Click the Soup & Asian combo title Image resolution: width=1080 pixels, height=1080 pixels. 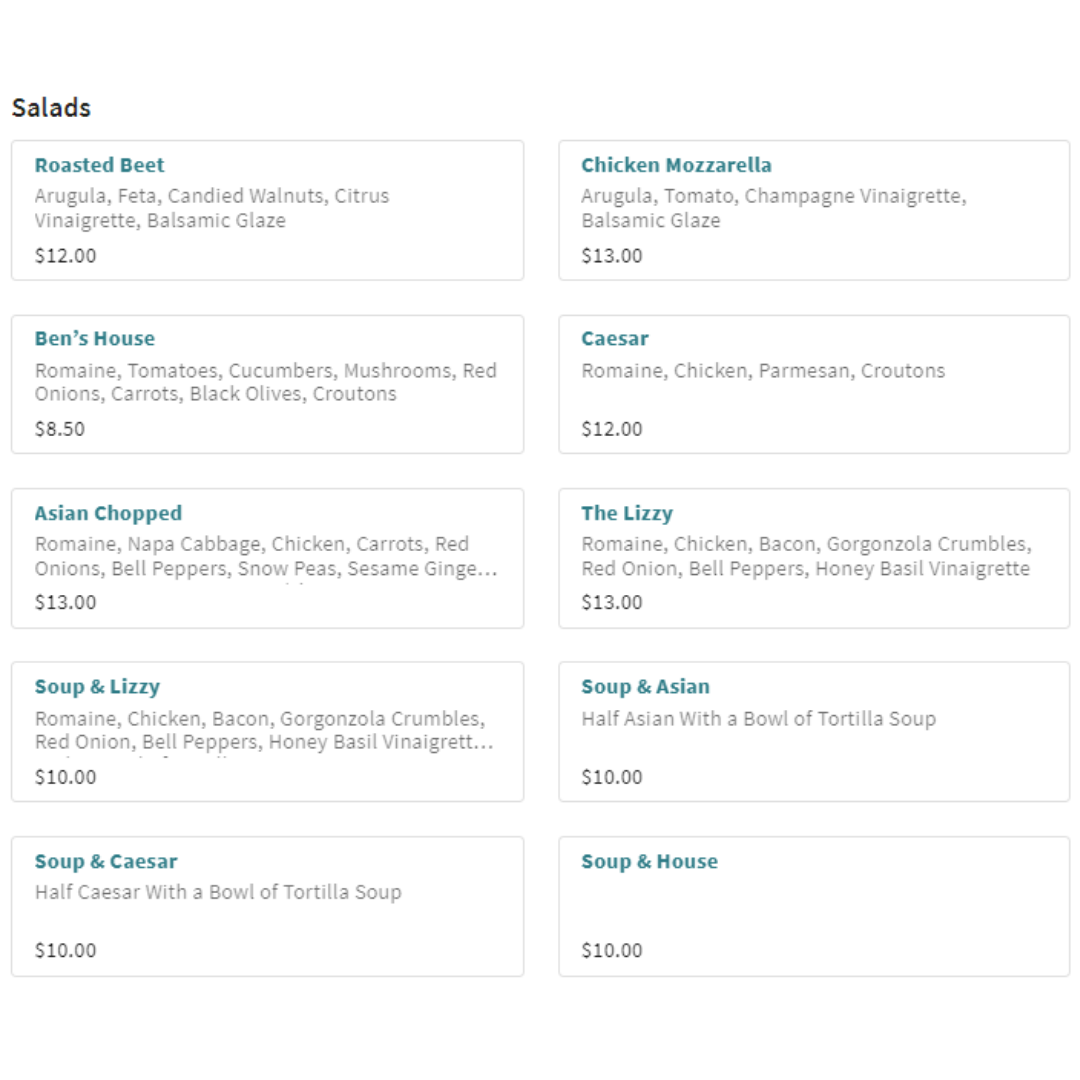click(645, 687)
